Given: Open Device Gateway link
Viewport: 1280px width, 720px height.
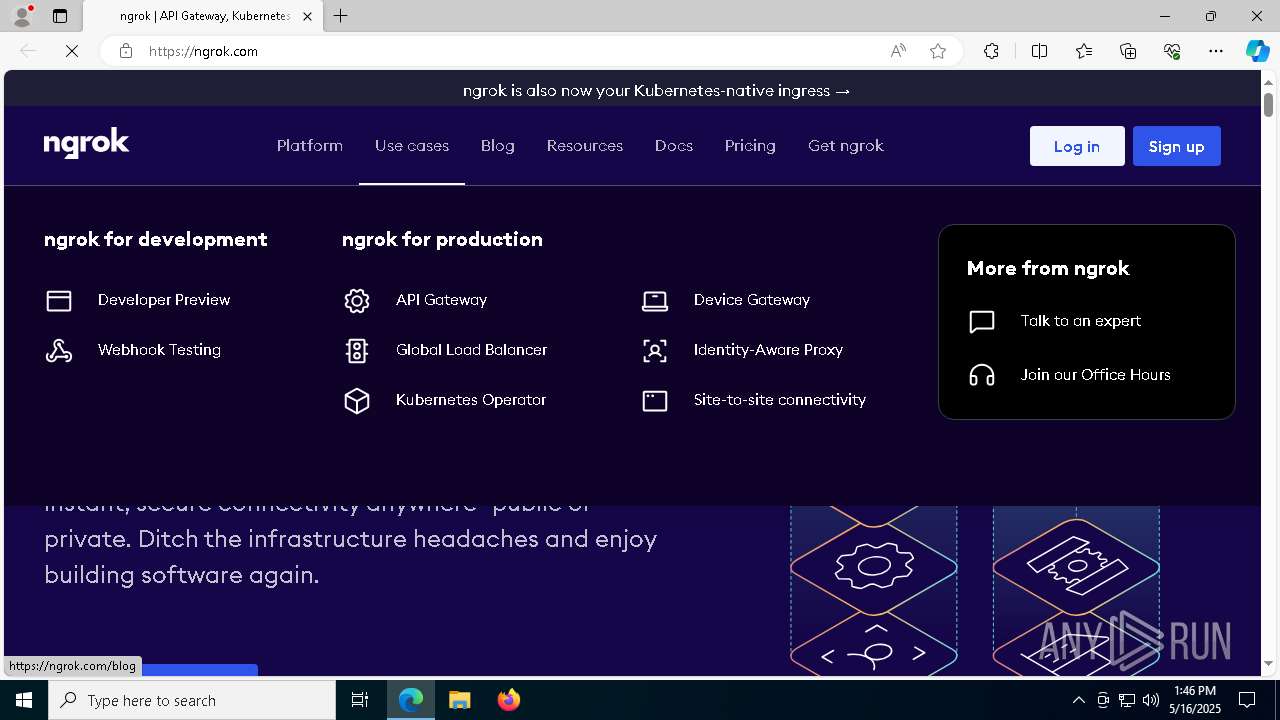Looking at the screenshot, I should tap(752, 300).
